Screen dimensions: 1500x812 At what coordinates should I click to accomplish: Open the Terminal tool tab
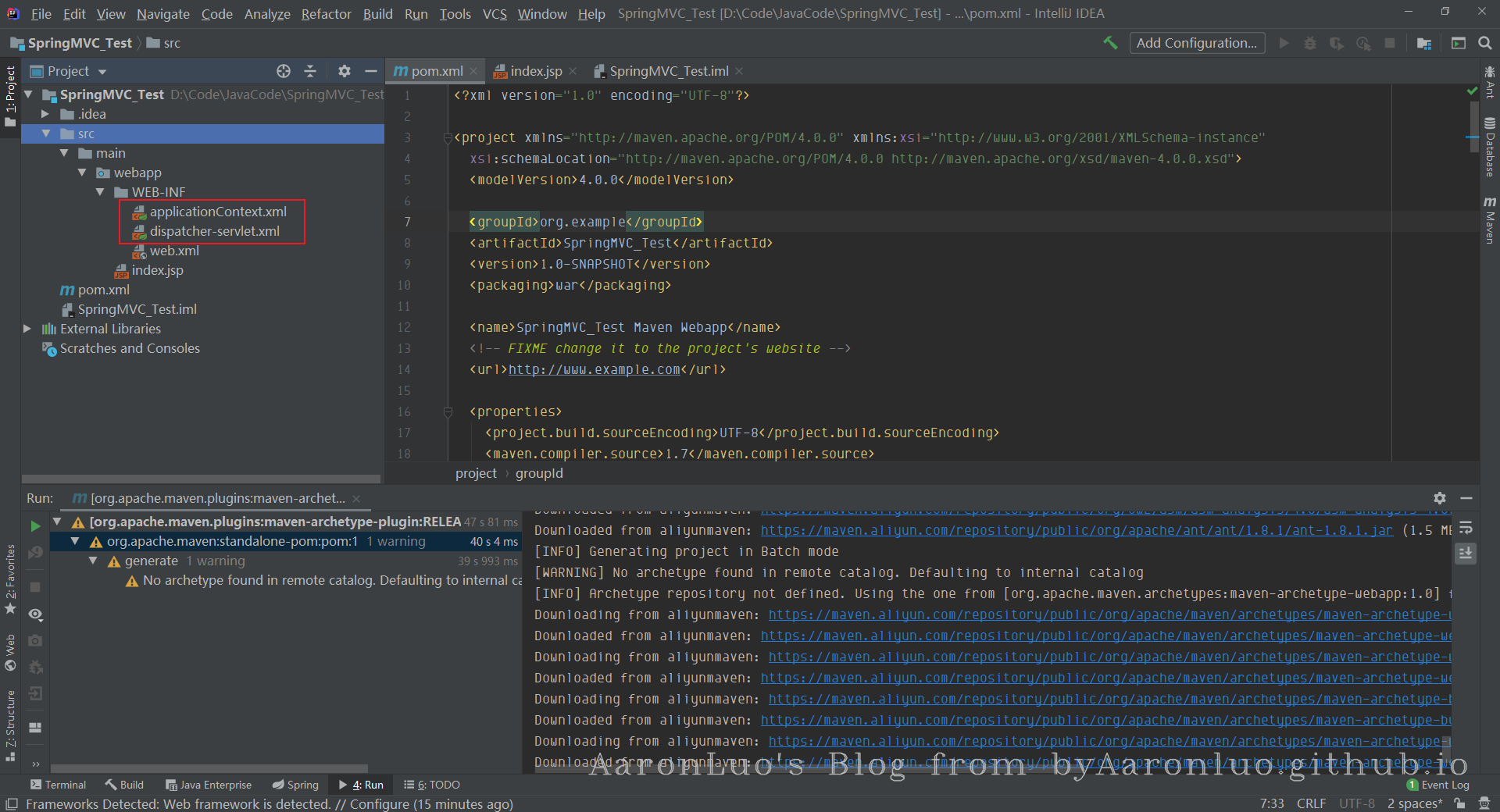(58, 785)
